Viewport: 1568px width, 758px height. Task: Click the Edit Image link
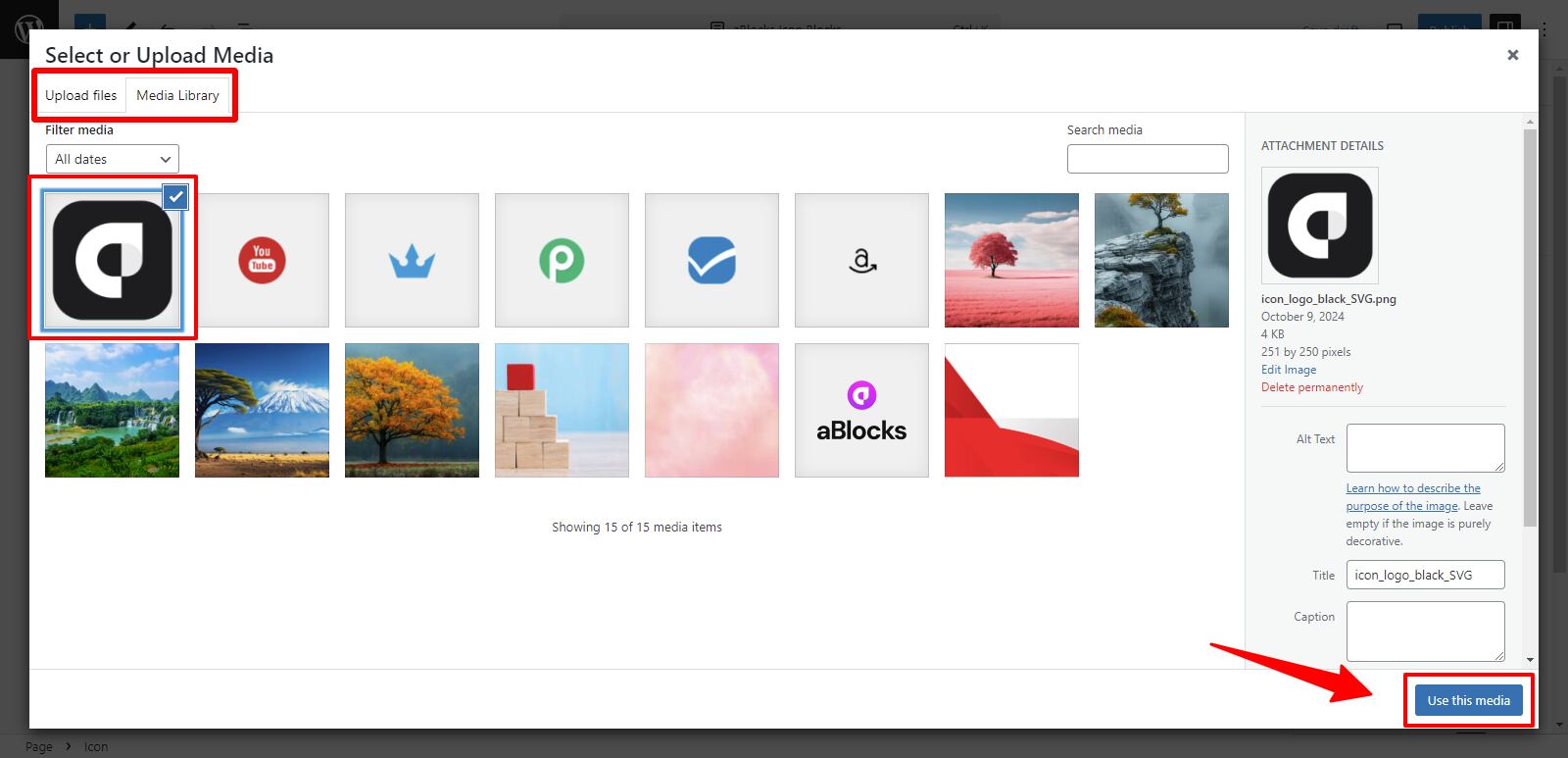[1289, 370]
